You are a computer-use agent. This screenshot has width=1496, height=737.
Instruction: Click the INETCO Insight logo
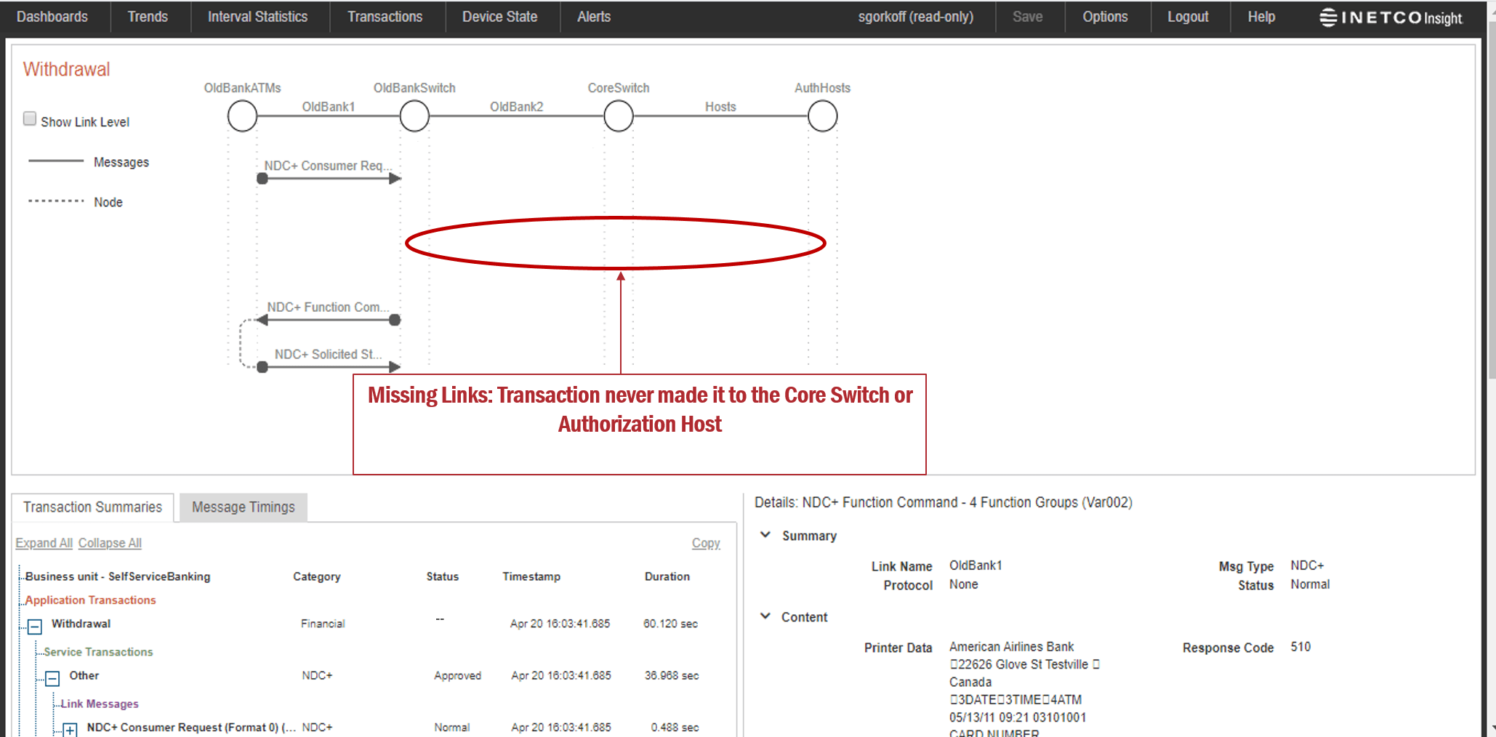[1390, 17]
